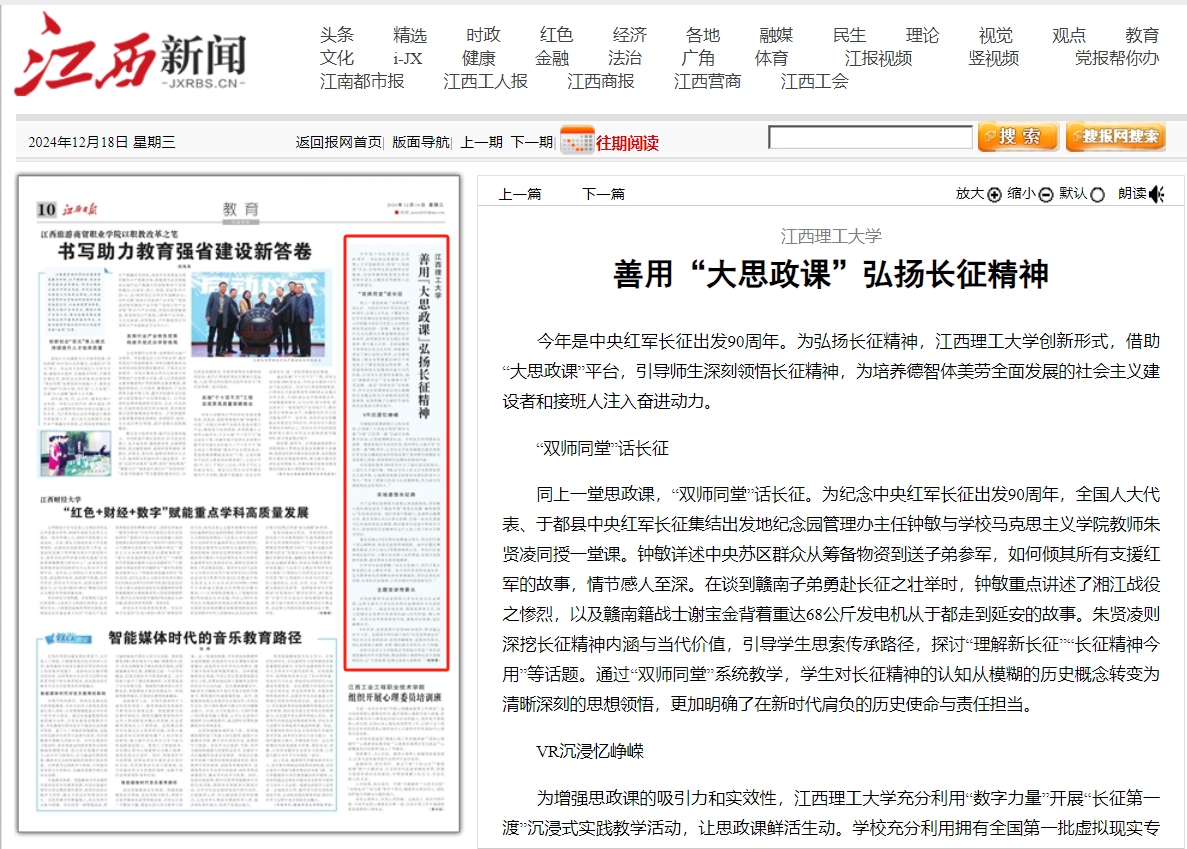1187x849 pixels.
Task: Click the 默认 default size circle icon
Action: point(1097,195)
